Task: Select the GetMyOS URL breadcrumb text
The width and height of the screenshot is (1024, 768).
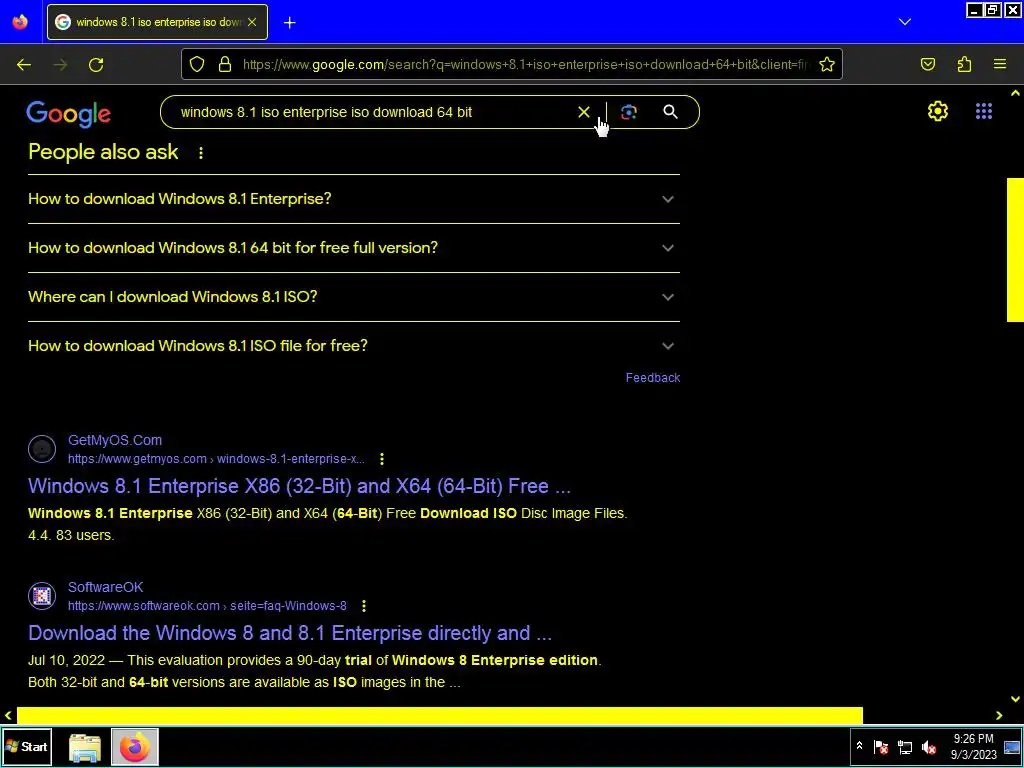Action: (216, 459)
